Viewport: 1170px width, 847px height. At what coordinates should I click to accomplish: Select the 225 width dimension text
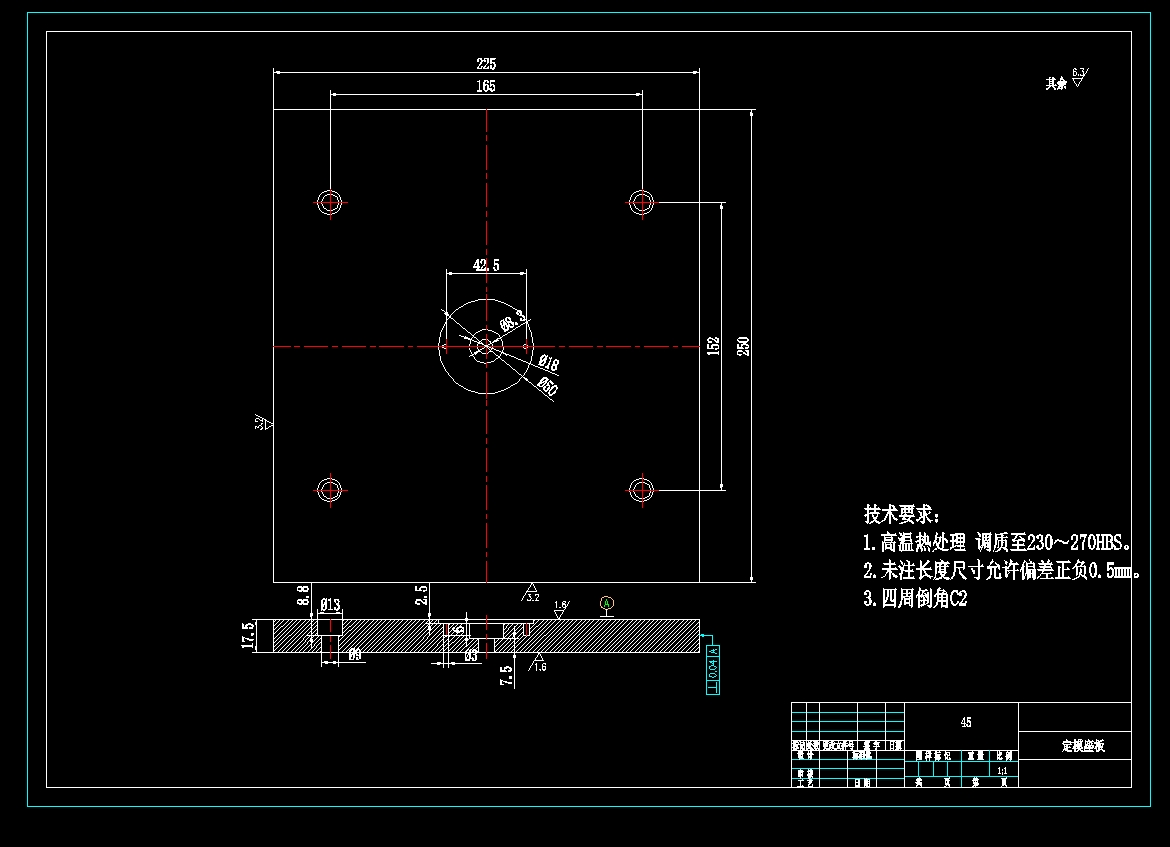[x=486, y=64]
